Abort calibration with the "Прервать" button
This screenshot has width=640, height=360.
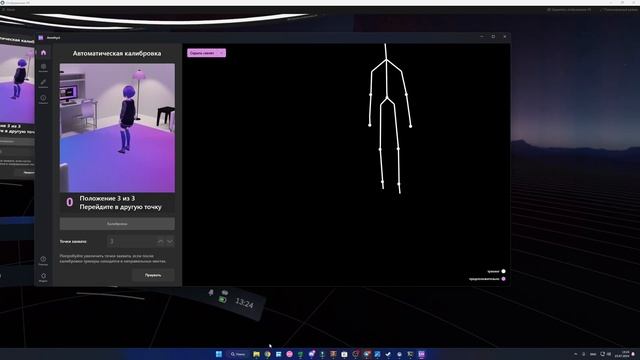click(153, 275)
